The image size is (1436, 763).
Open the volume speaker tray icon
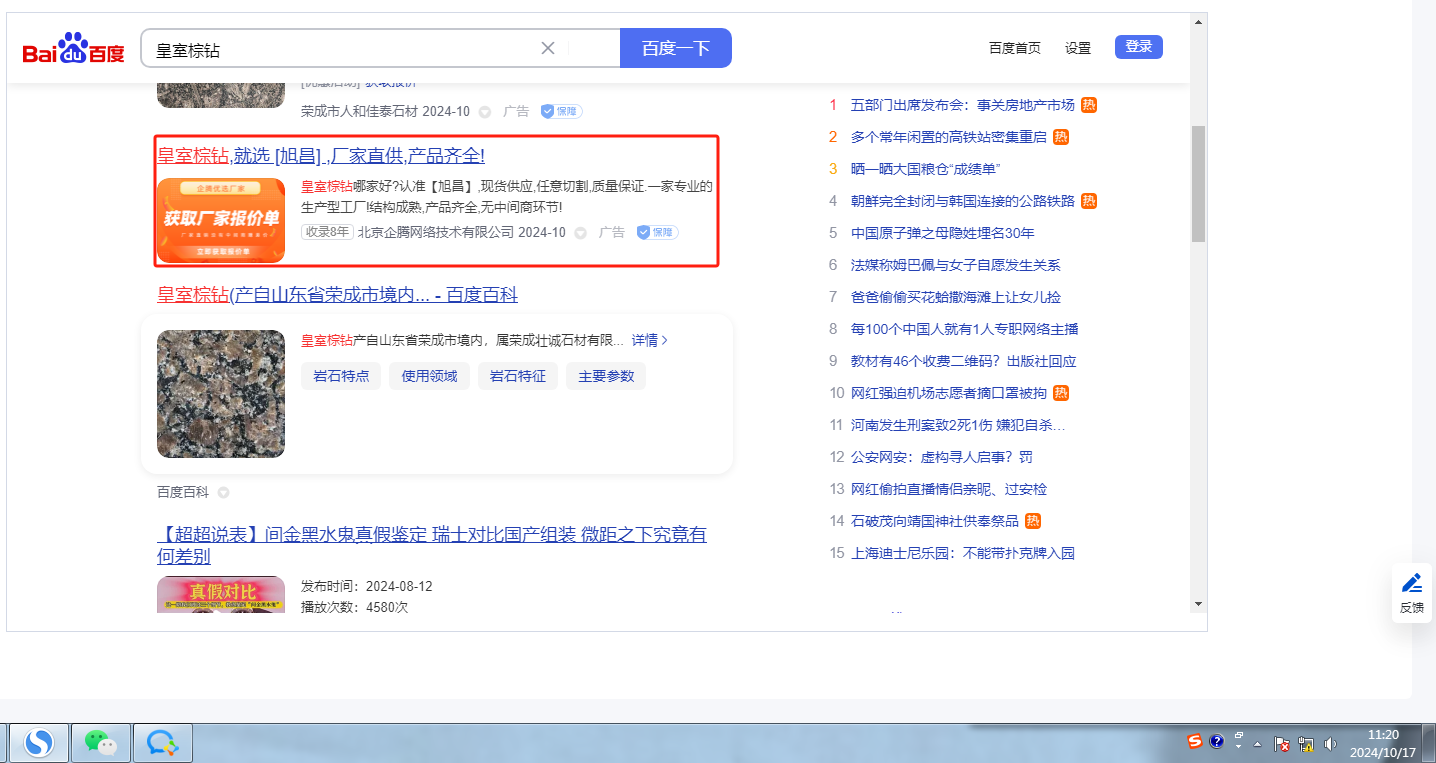click(x=1330, y=743)
